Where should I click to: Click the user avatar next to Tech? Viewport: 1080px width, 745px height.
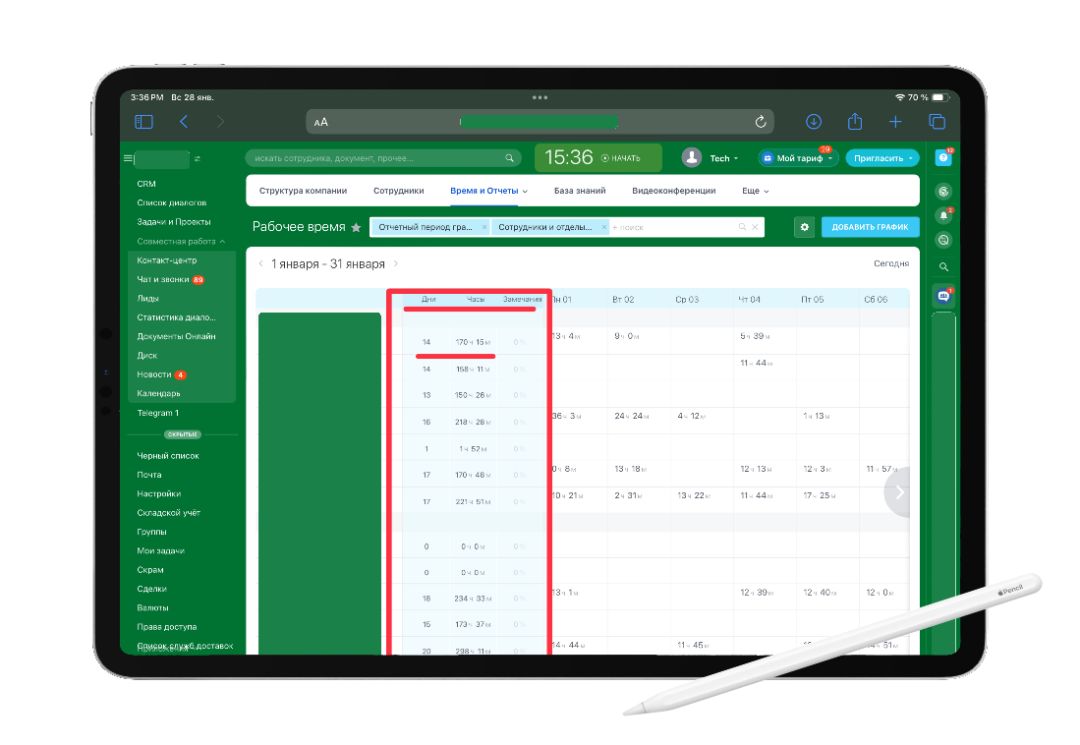691,158
